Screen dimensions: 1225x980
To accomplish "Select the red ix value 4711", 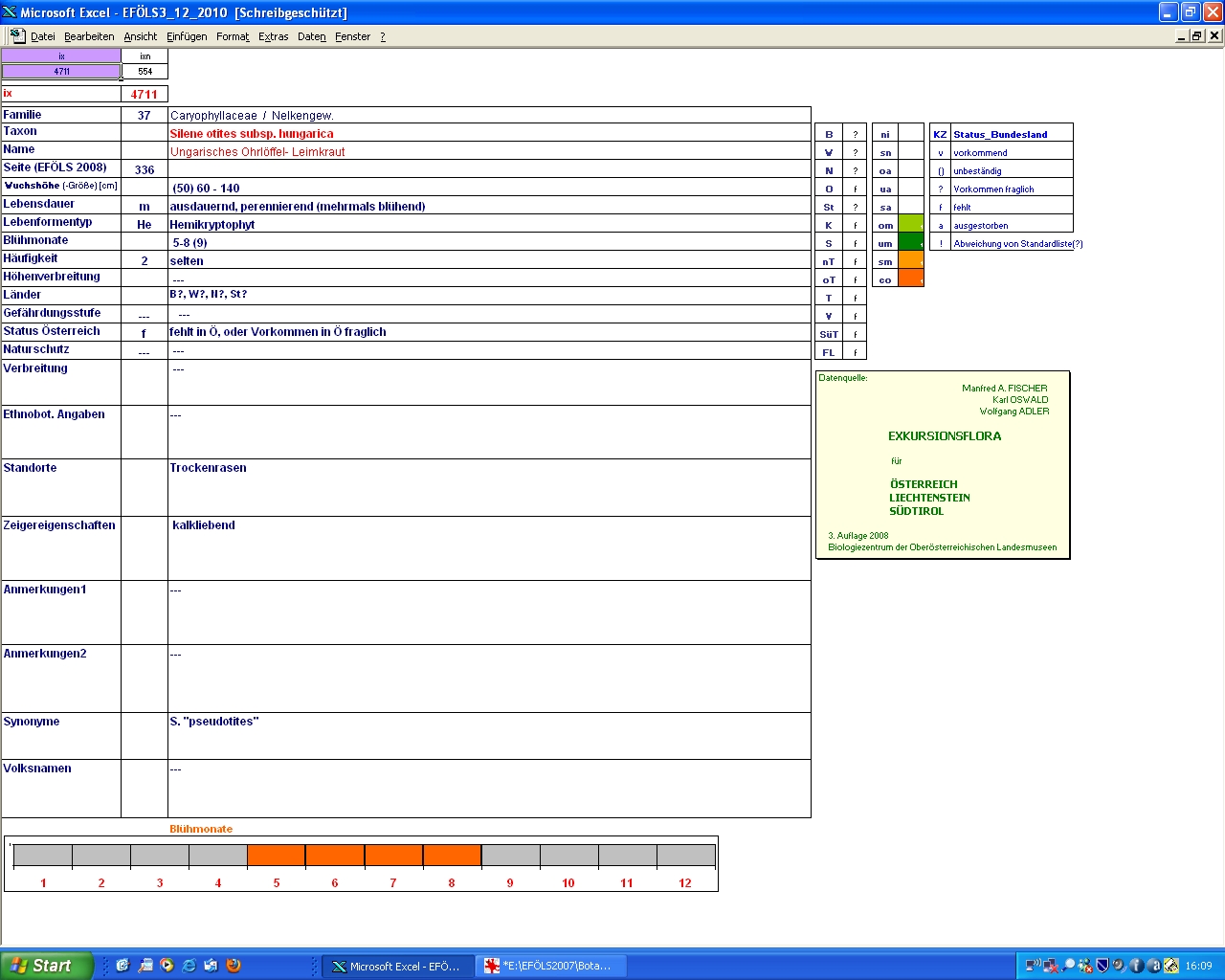I will 145,94.
